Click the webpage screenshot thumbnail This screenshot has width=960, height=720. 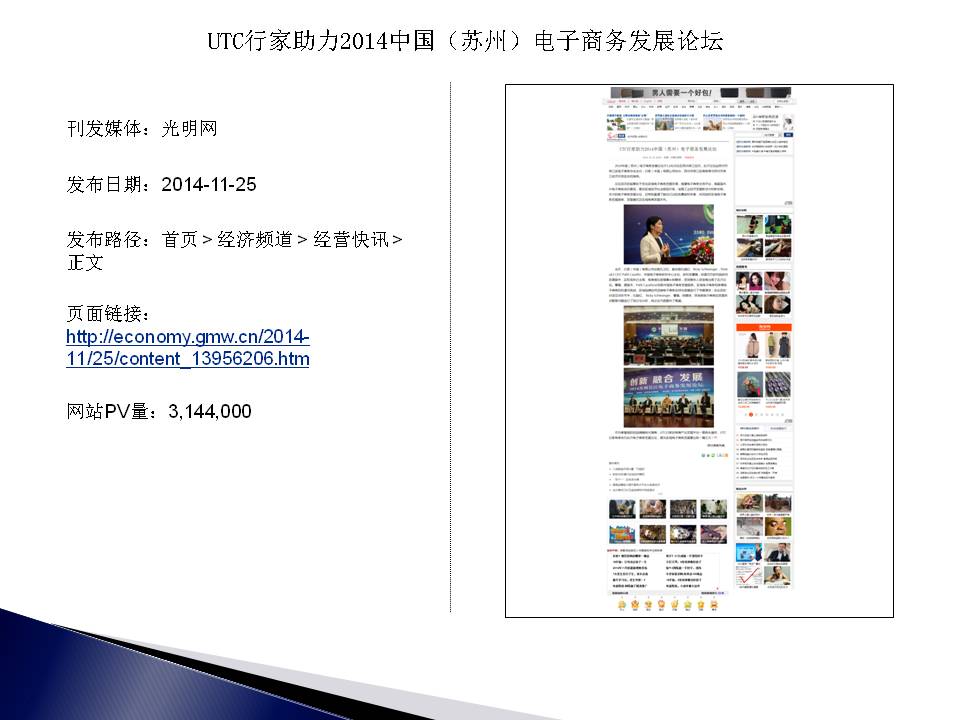coord(699,351)
